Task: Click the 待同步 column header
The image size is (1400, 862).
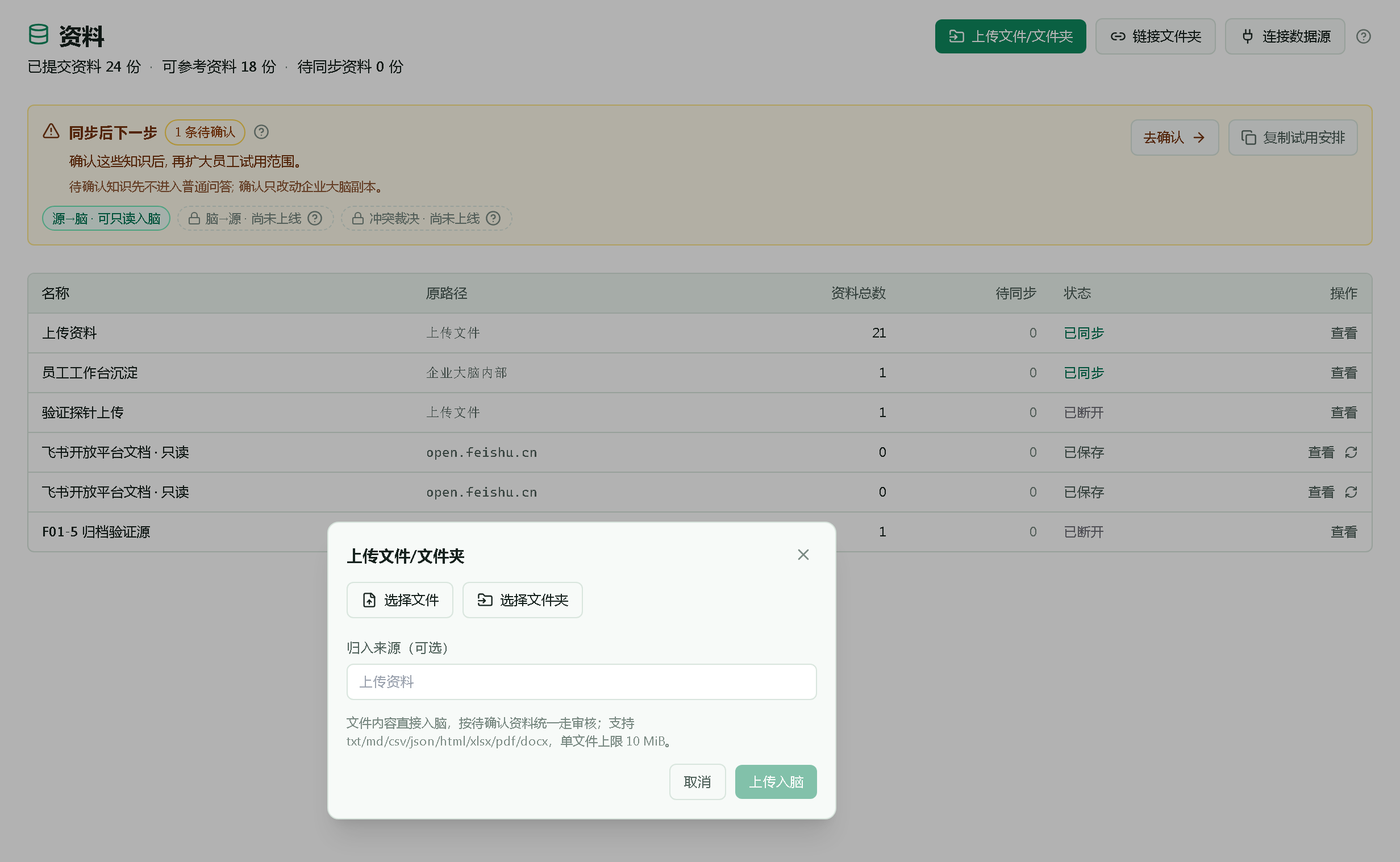Action: (x=1015, y=293)
